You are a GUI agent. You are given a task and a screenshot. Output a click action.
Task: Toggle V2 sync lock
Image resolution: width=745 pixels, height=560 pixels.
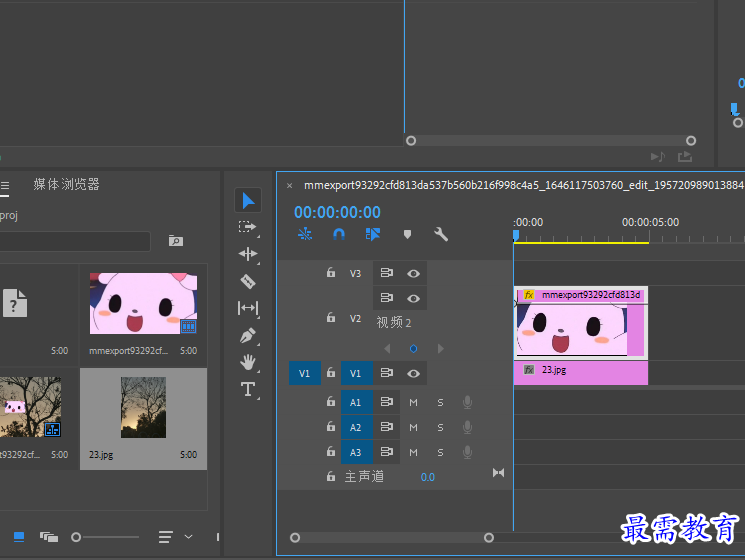[x=386, y=298]
